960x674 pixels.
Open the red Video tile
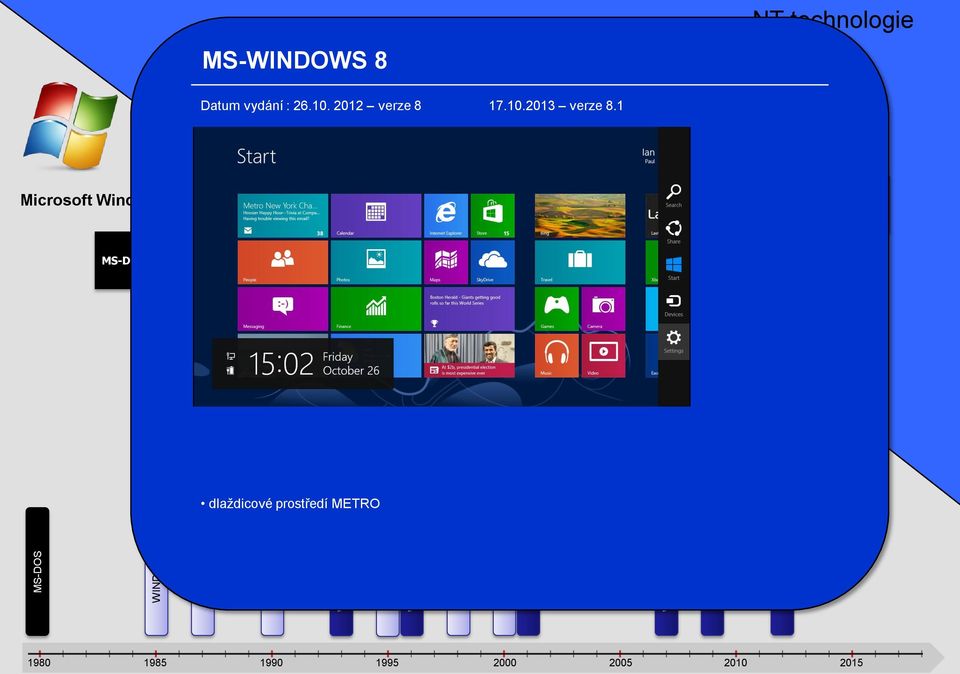click(x=603, y=355)
